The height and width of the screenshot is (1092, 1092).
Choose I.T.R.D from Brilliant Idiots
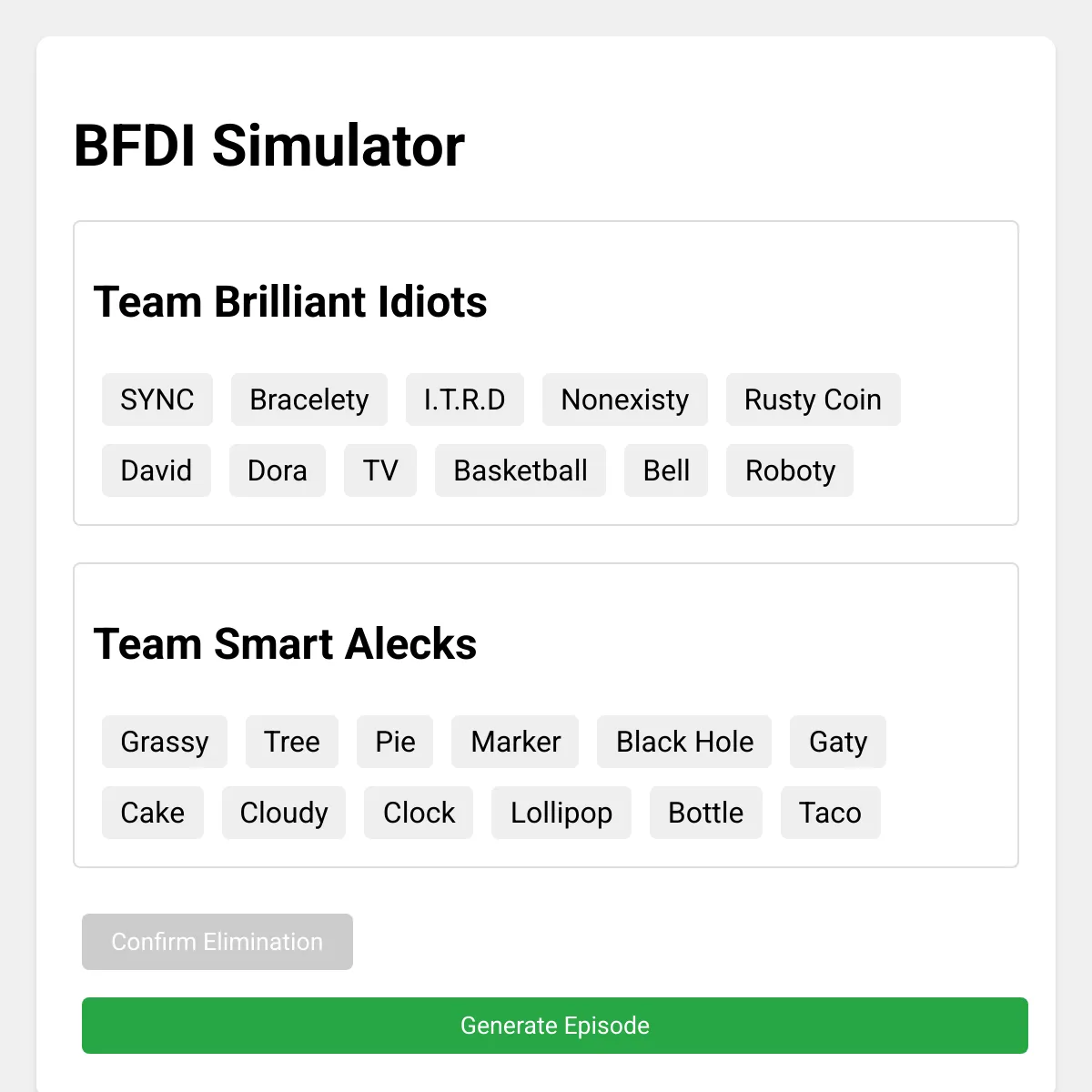coord(464,399)
